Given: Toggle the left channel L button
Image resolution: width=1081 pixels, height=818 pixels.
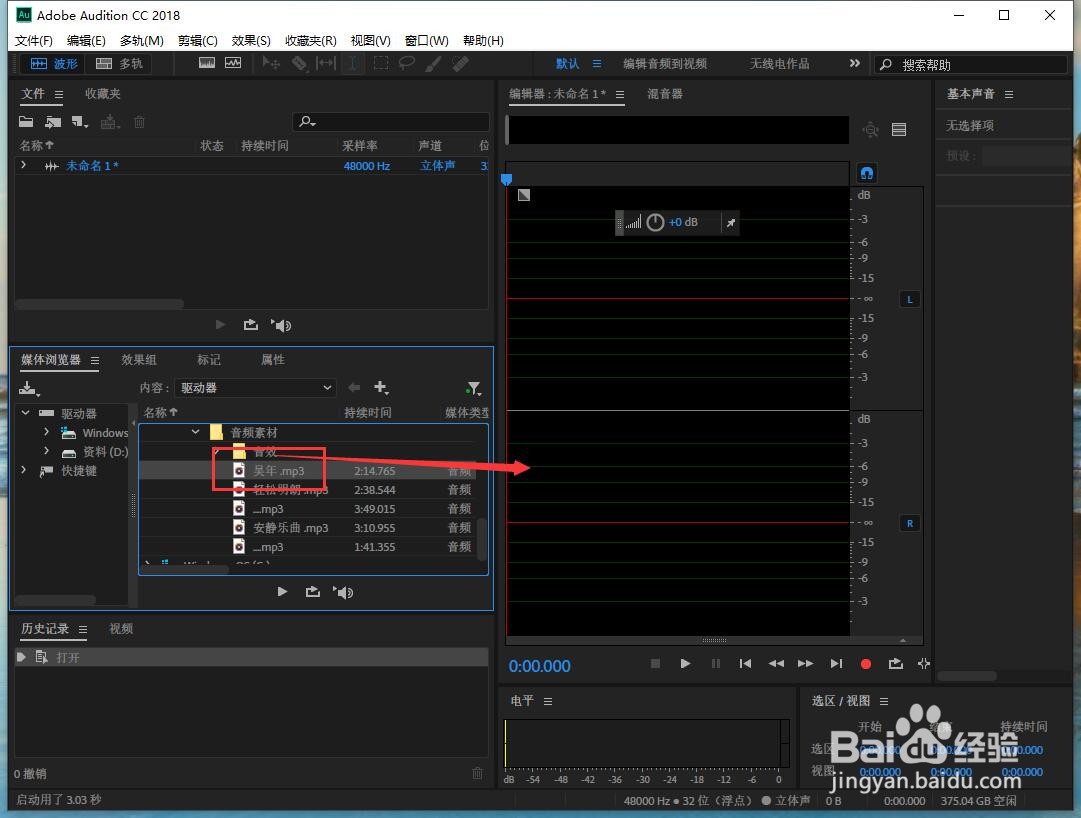Looking at the screenshot, I should (910, 299).
